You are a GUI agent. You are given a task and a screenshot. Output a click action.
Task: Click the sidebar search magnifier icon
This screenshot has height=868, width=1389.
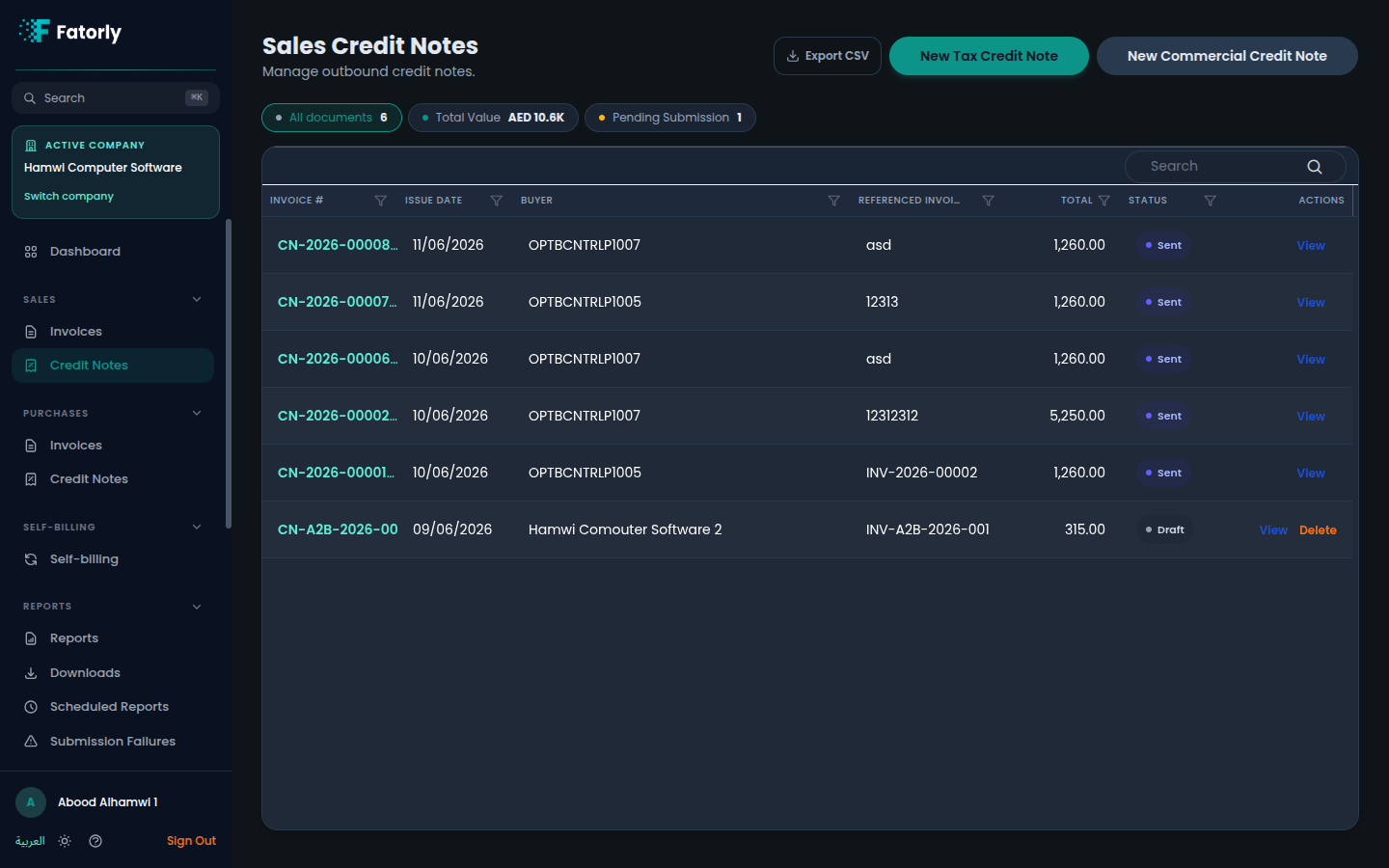point(30,98)
